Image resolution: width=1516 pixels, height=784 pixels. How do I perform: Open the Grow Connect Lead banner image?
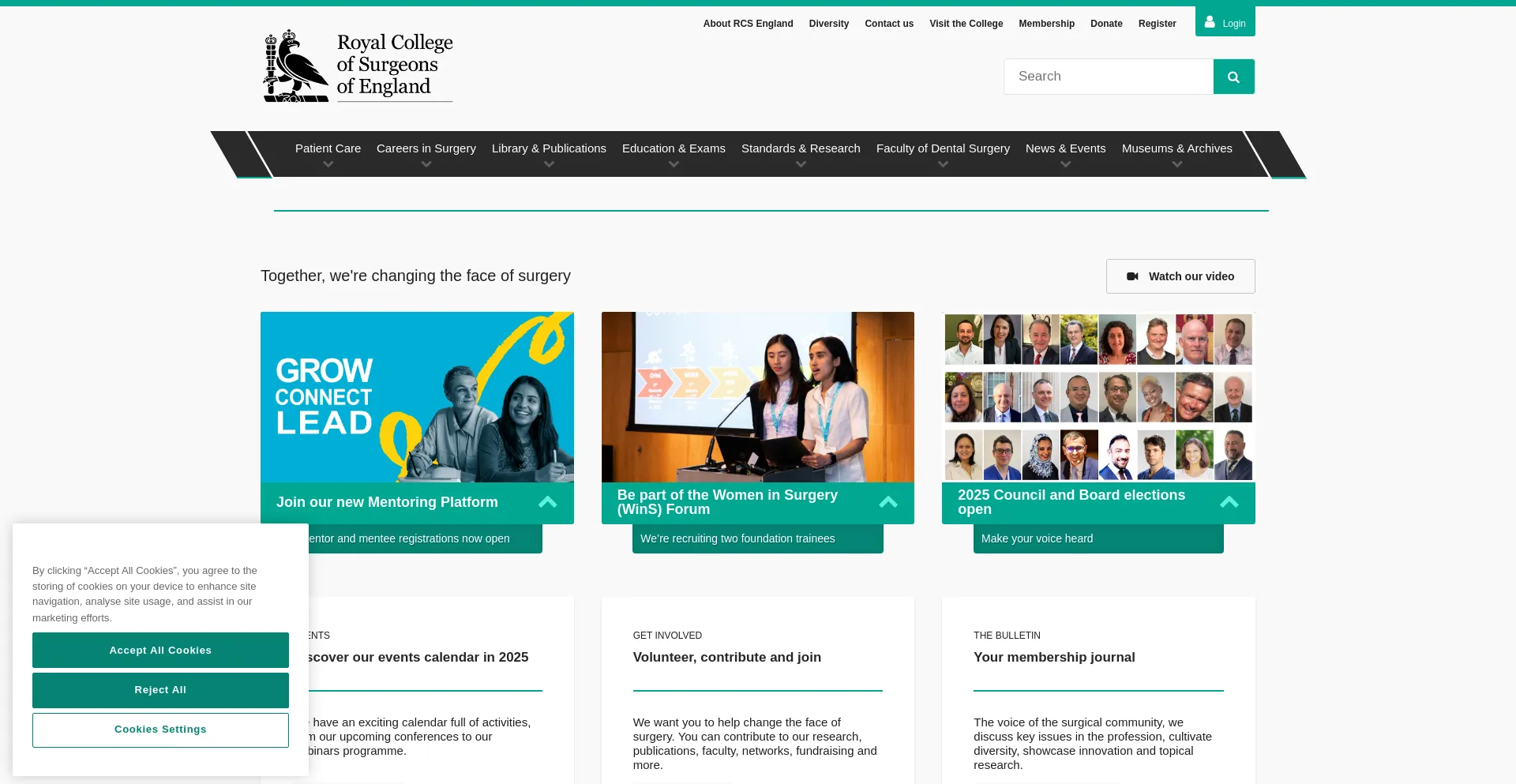click(417, 396)
